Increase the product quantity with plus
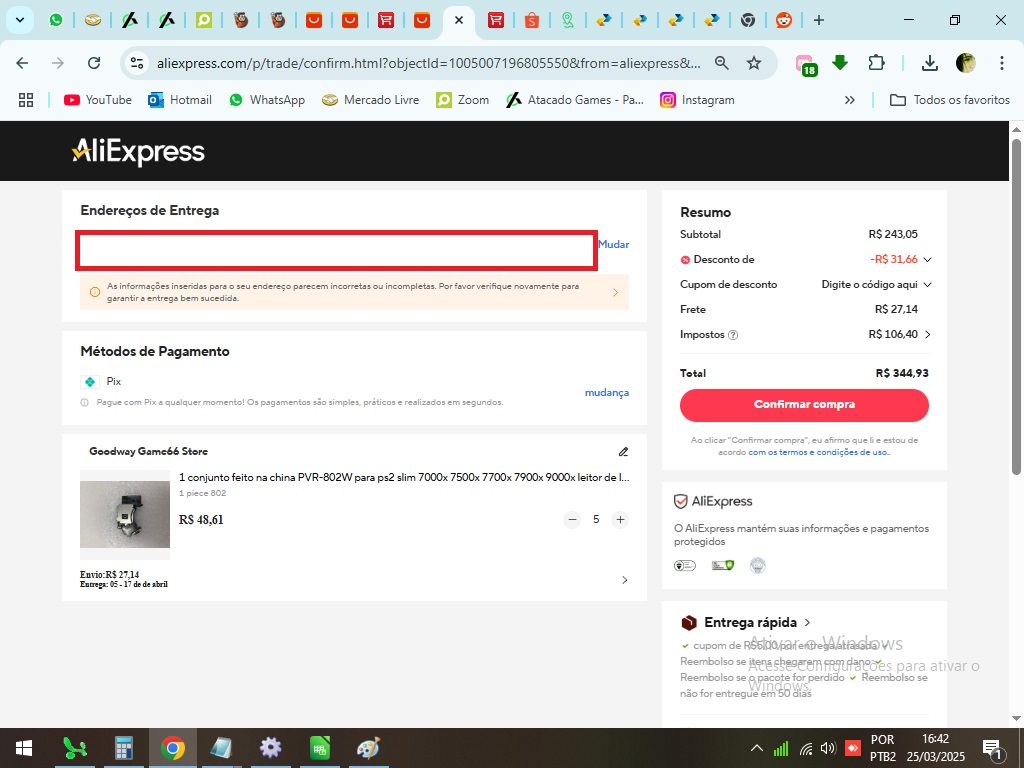 pos(620,520)
